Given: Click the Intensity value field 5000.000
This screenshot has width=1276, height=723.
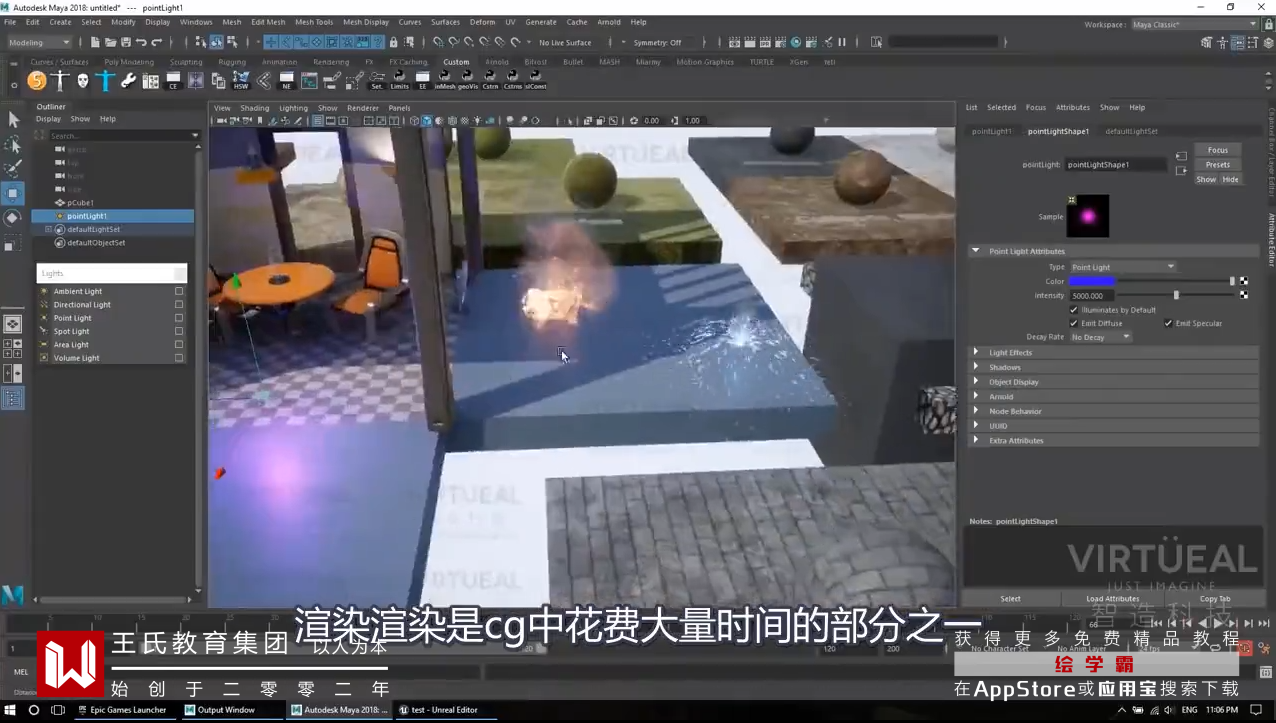Looking at the screenshot, I should (1091, 296).
